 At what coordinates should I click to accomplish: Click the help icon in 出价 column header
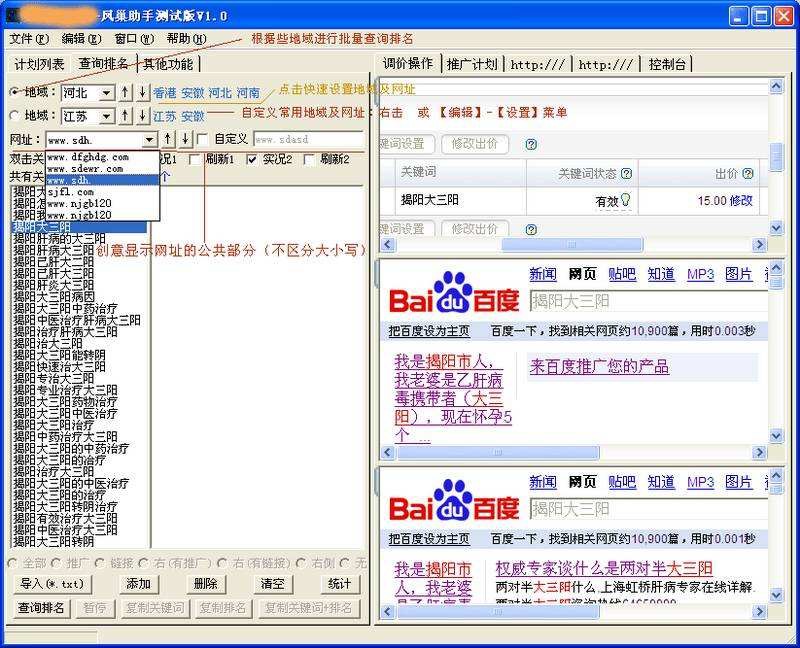(748, 173)
